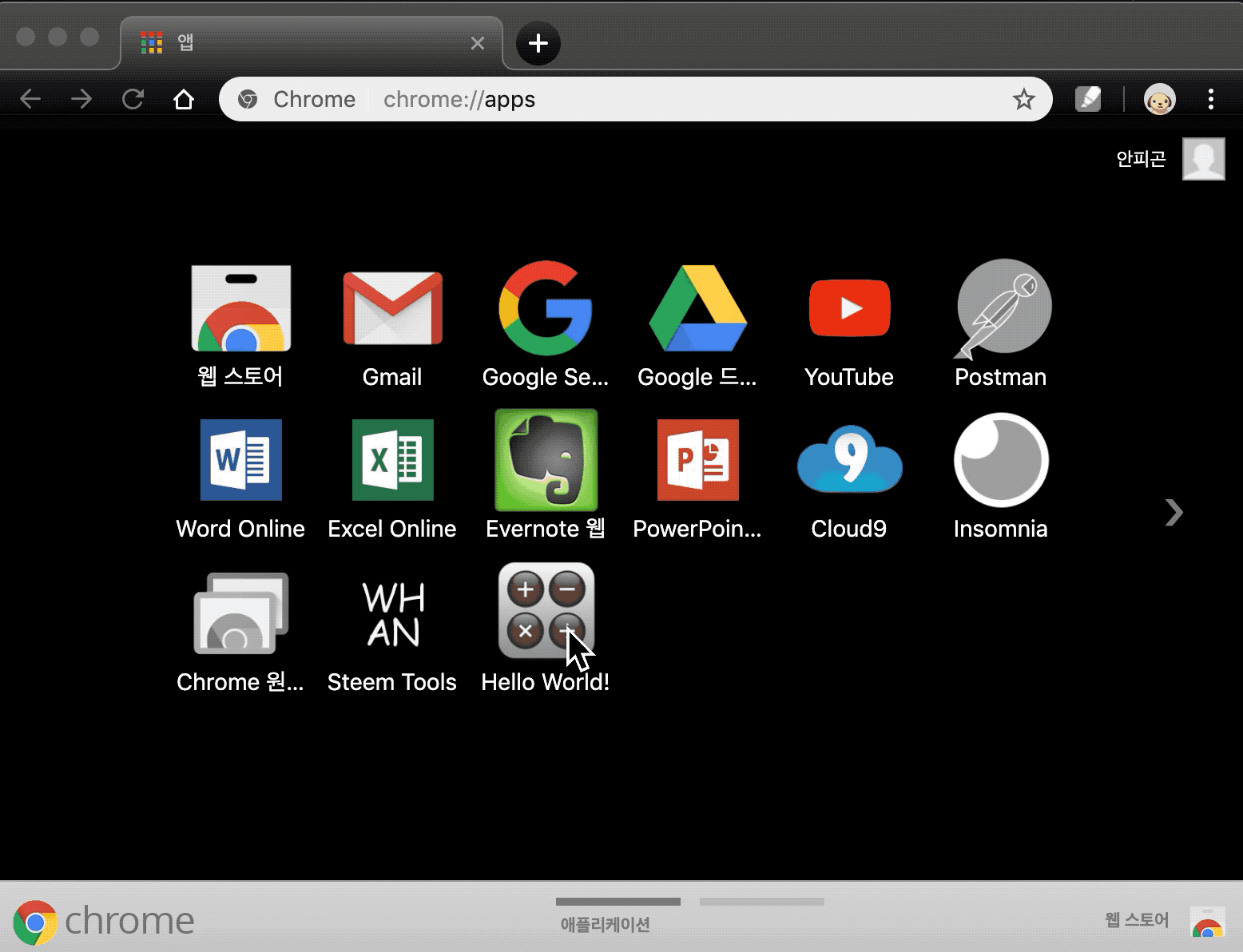The height and width of the screenshot is (952, 1243).
Task: Click the Chrome logo in the footer
Action: coord(104,922)
